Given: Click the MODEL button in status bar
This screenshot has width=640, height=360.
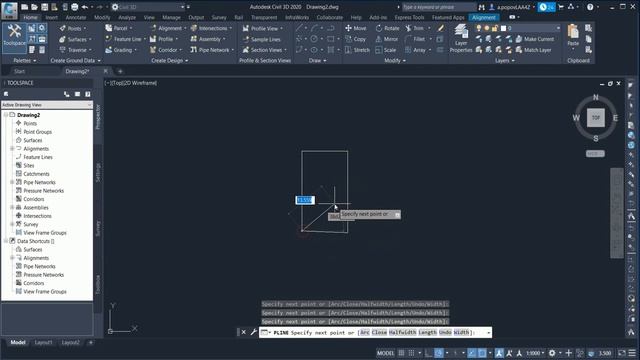Looking at the screenshot, I should point(385,353).
